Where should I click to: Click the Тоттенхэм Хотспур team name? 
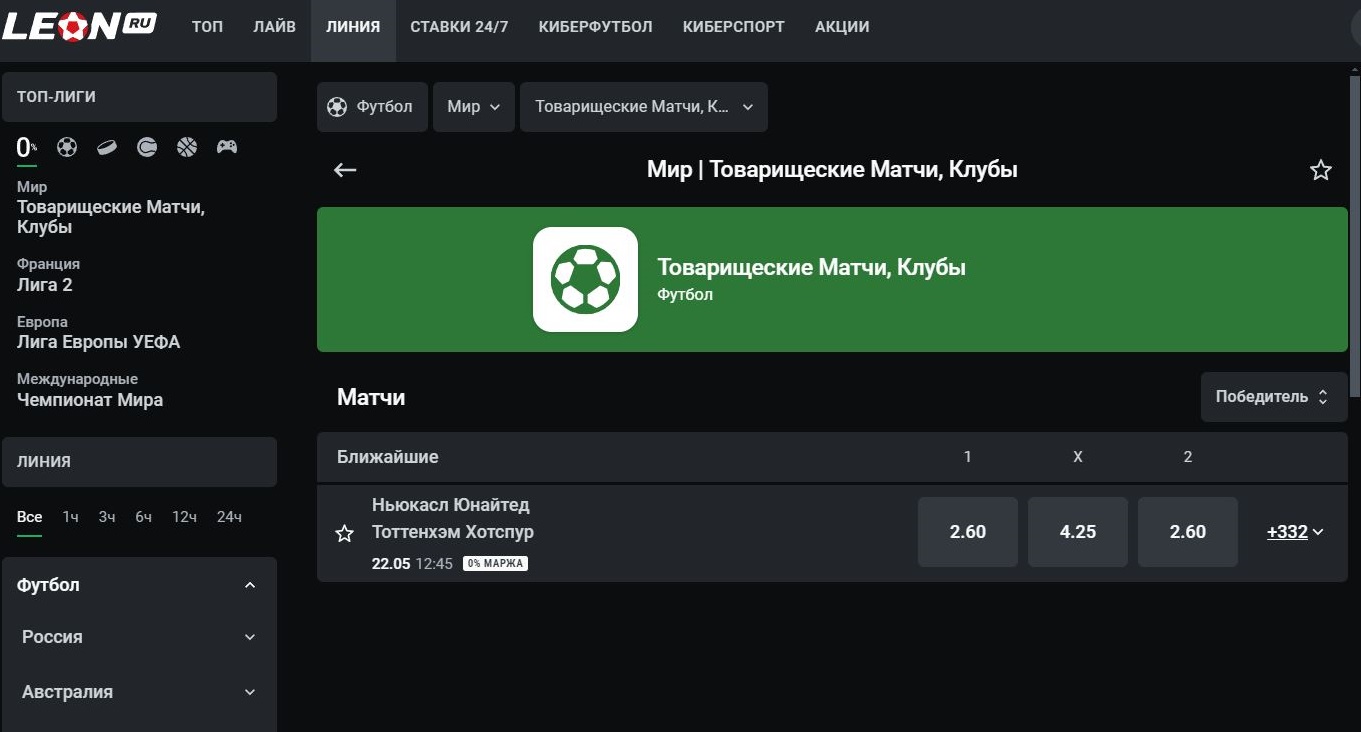pyautogui.click(x=453, y=532)
